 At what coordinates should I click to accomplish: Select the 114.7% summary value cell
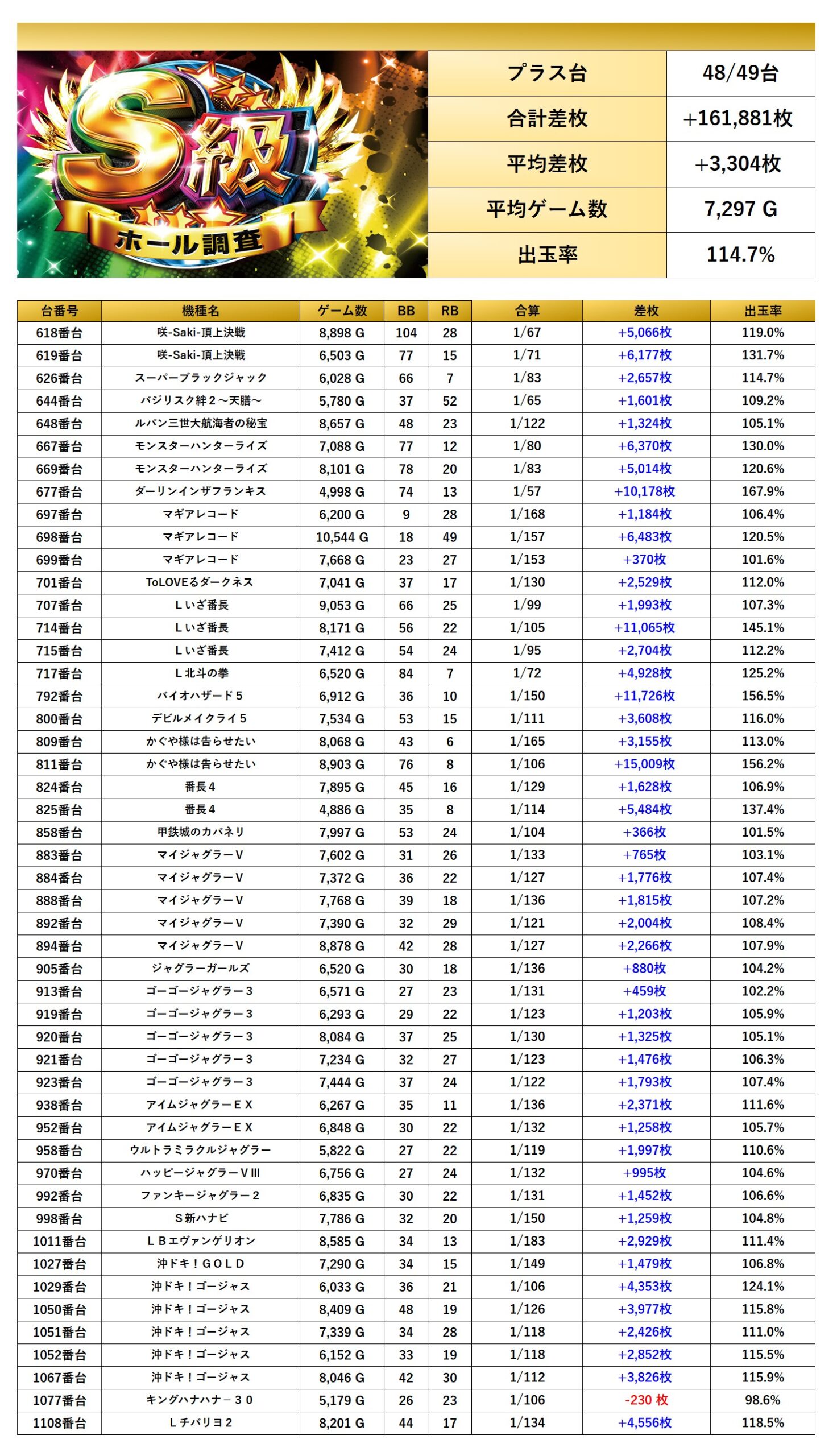(x=740, y=255)
